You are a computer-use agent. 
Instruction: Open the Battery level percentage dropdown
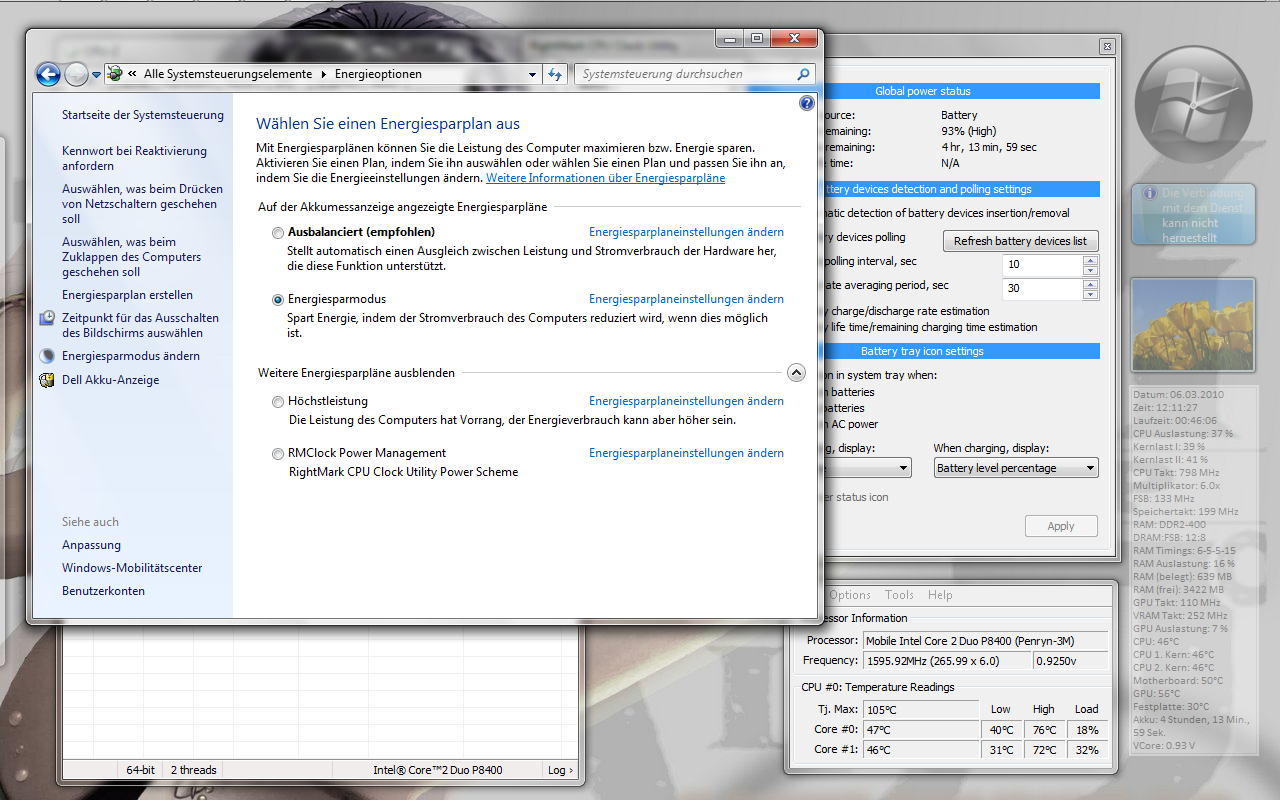pyautogui.click(x=1016, y=468)
